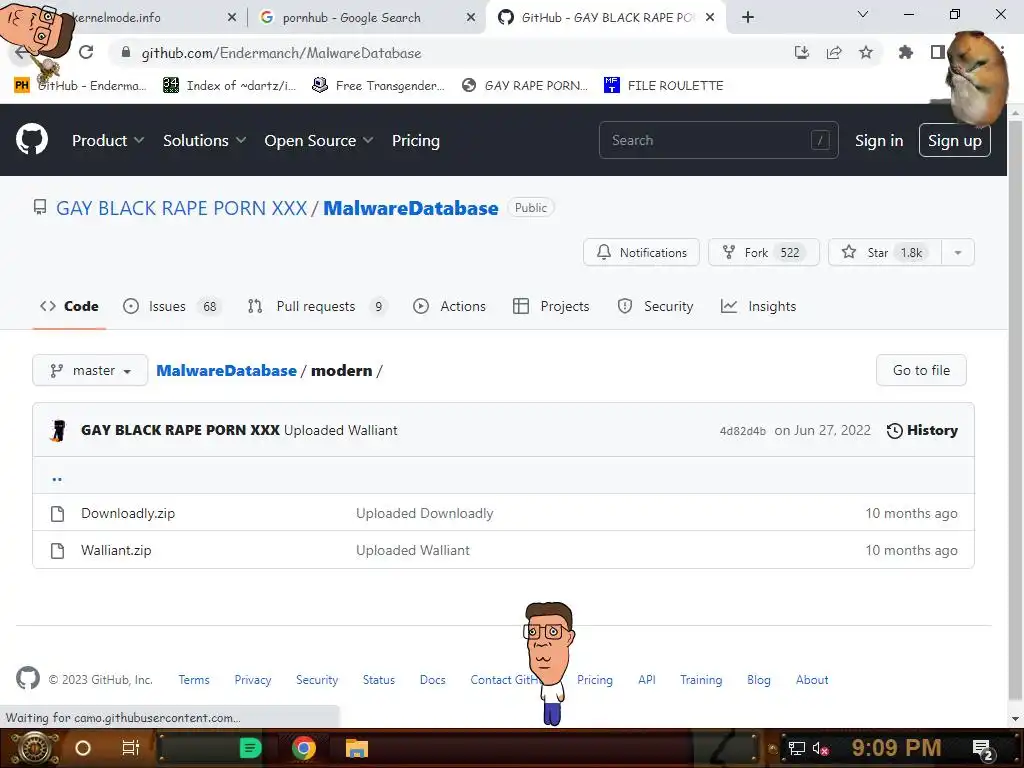Click the install app icon in the address bar

point(802,52)
